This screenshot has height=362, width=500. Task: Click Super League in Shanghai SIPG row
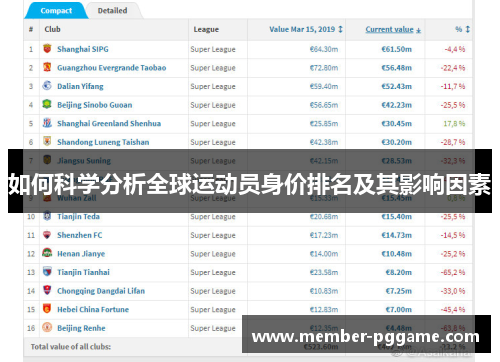click(x=213, y=50)
